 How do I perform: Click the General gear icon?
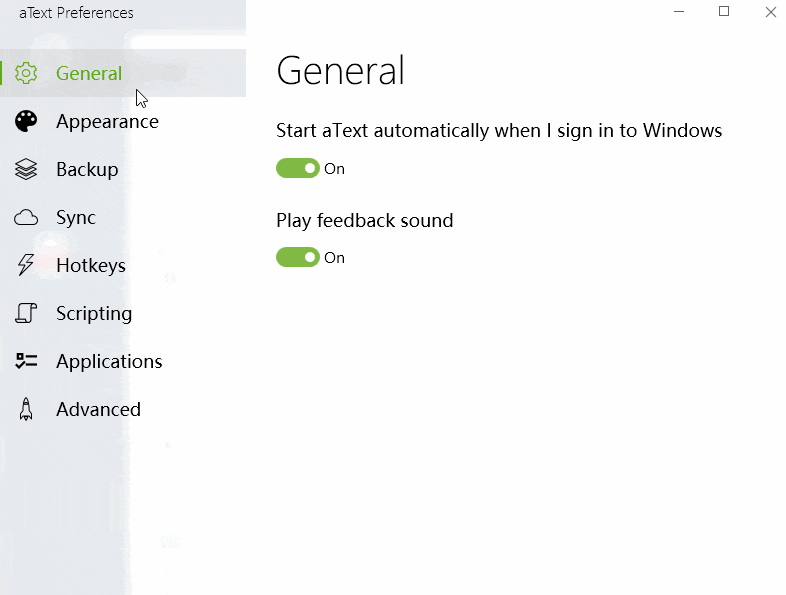point(26,73)
